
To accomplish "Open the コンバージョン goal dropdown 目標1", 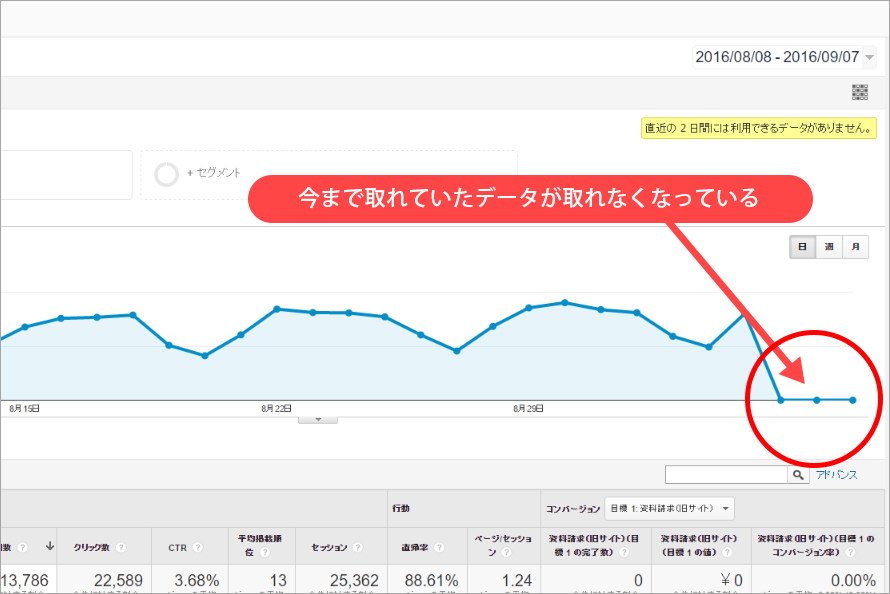I will (669, 508).
